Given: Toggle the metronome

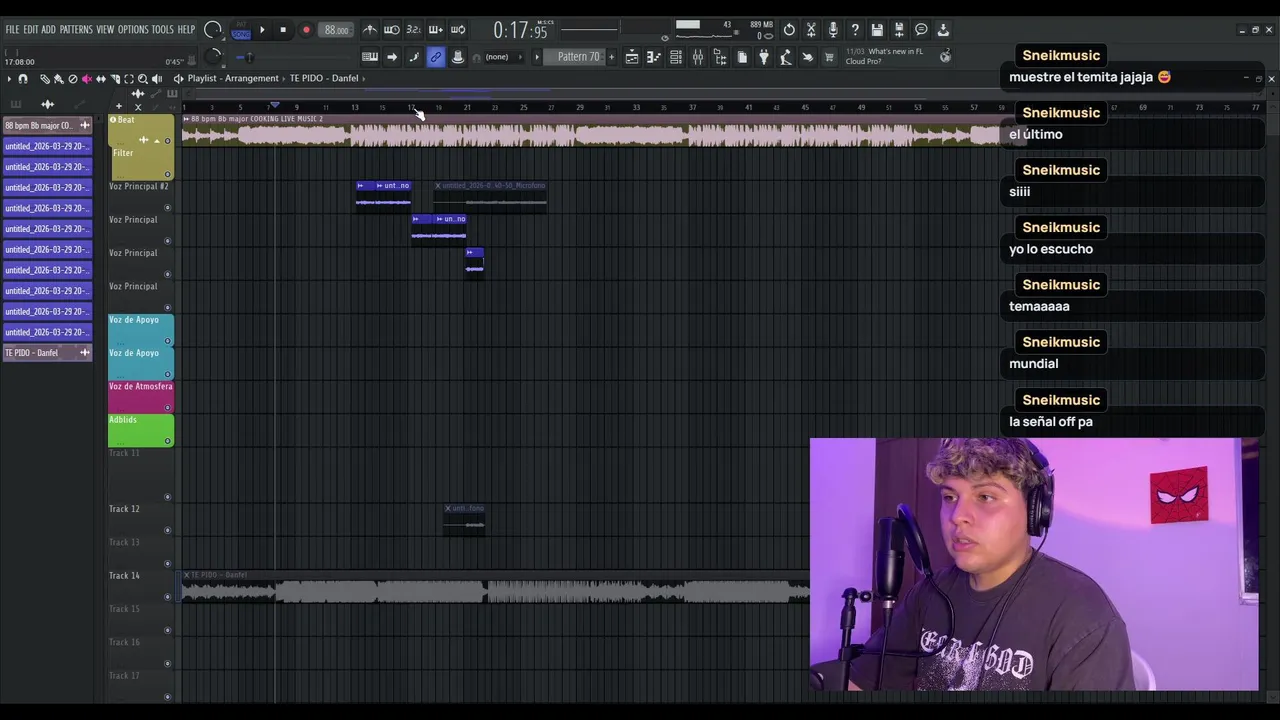Looking at the screenshot, I should click(x=370, y=30).
